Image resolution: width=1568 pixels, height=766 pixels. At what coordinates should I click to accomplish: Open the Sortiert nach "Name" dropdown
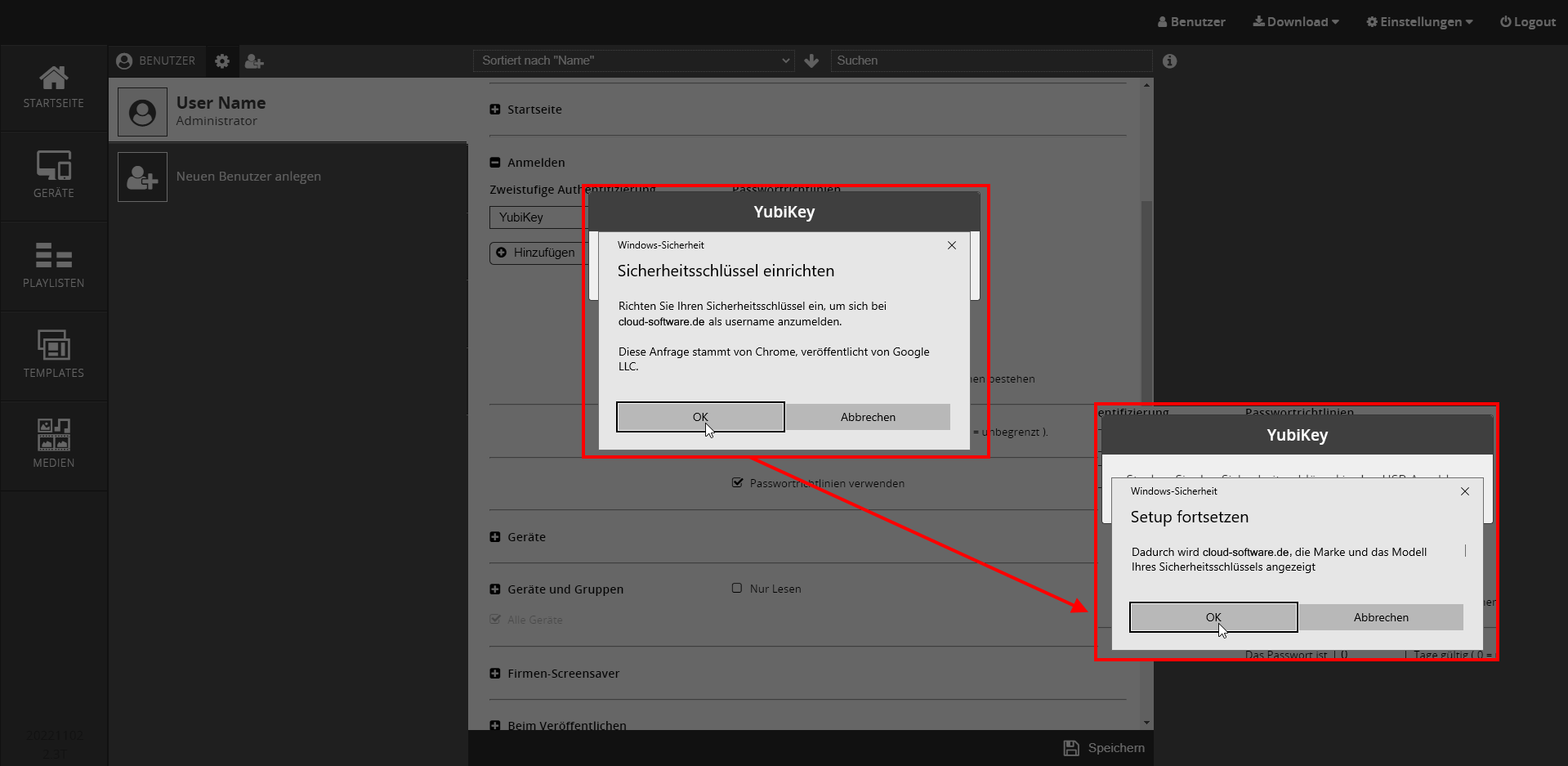point(634,60)
